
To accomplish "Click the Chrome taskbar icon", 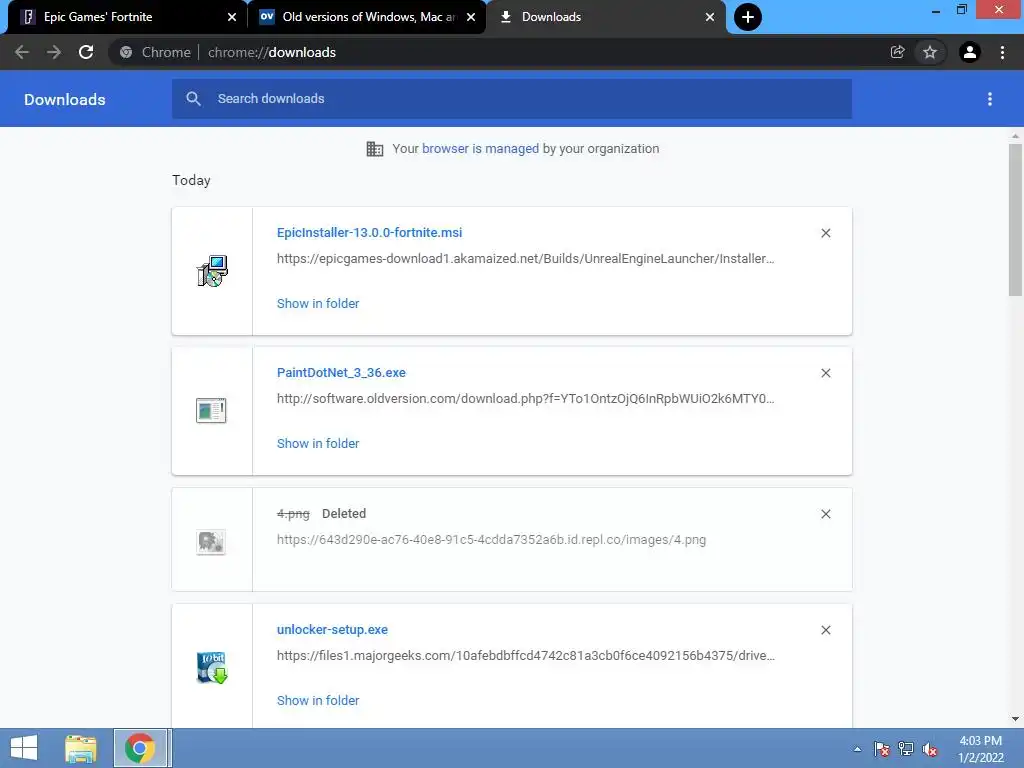I will 140,748.
